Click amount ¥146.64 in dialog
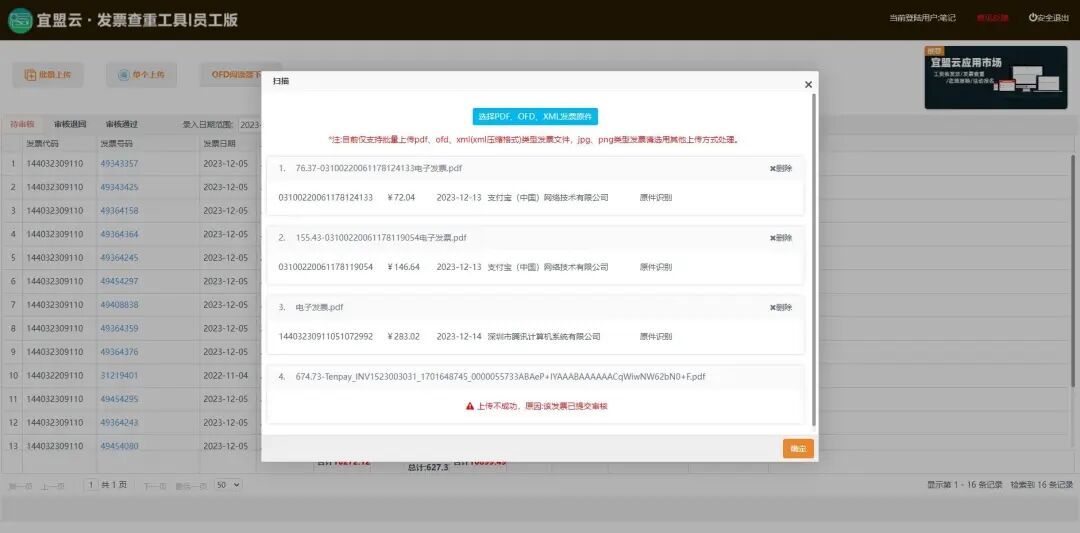Image resolution: width=1080 pixels, height=533 pixels. [404, 267]
